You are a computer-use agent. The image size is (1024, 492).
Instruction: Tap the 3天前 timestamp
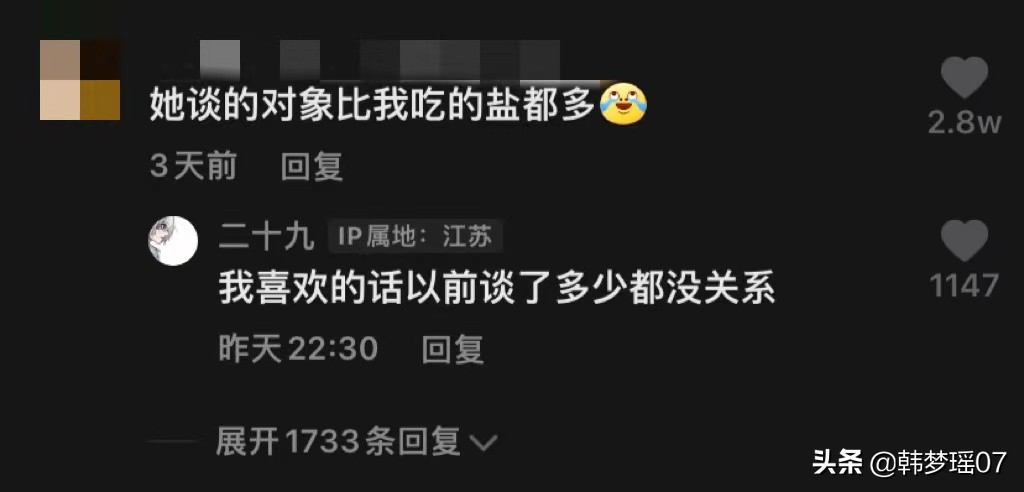coord(193,167)
